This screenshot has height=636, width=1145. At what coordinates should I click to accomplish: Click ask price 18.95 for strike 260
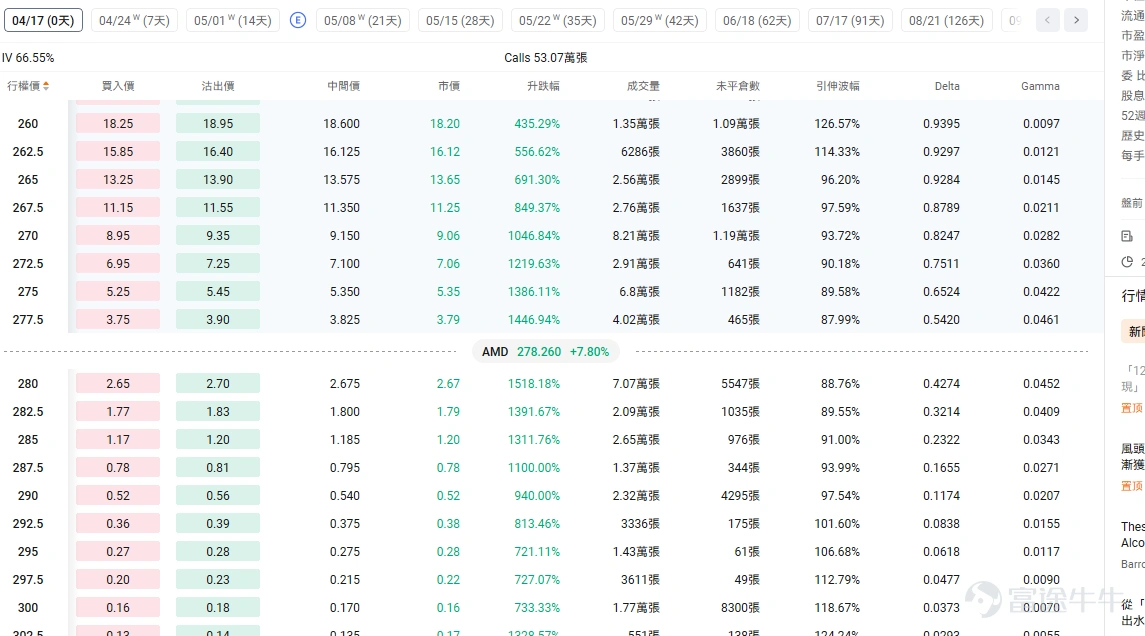[x=218, y=124]
